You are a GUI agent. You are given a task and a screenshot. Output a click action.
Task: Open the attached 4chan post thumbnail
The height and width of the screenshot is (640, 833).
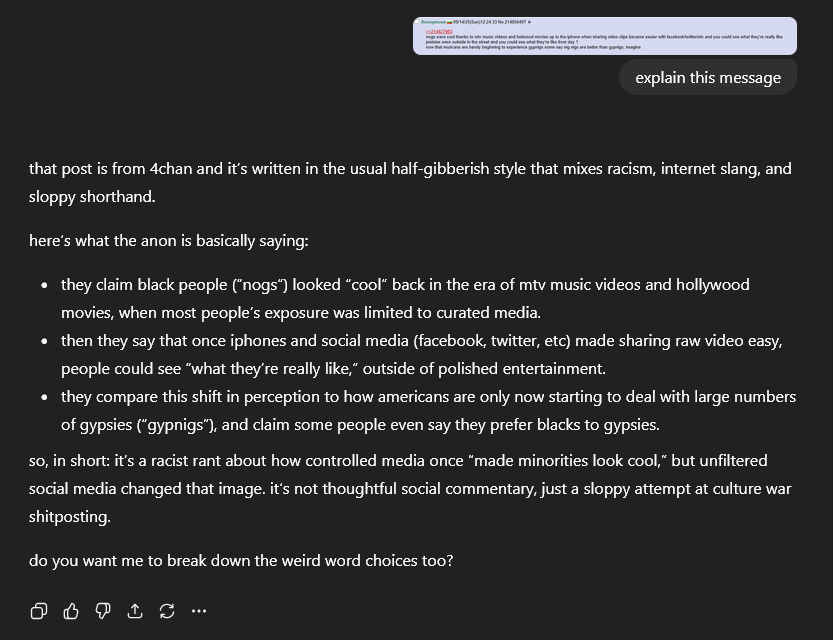[605, 36]
